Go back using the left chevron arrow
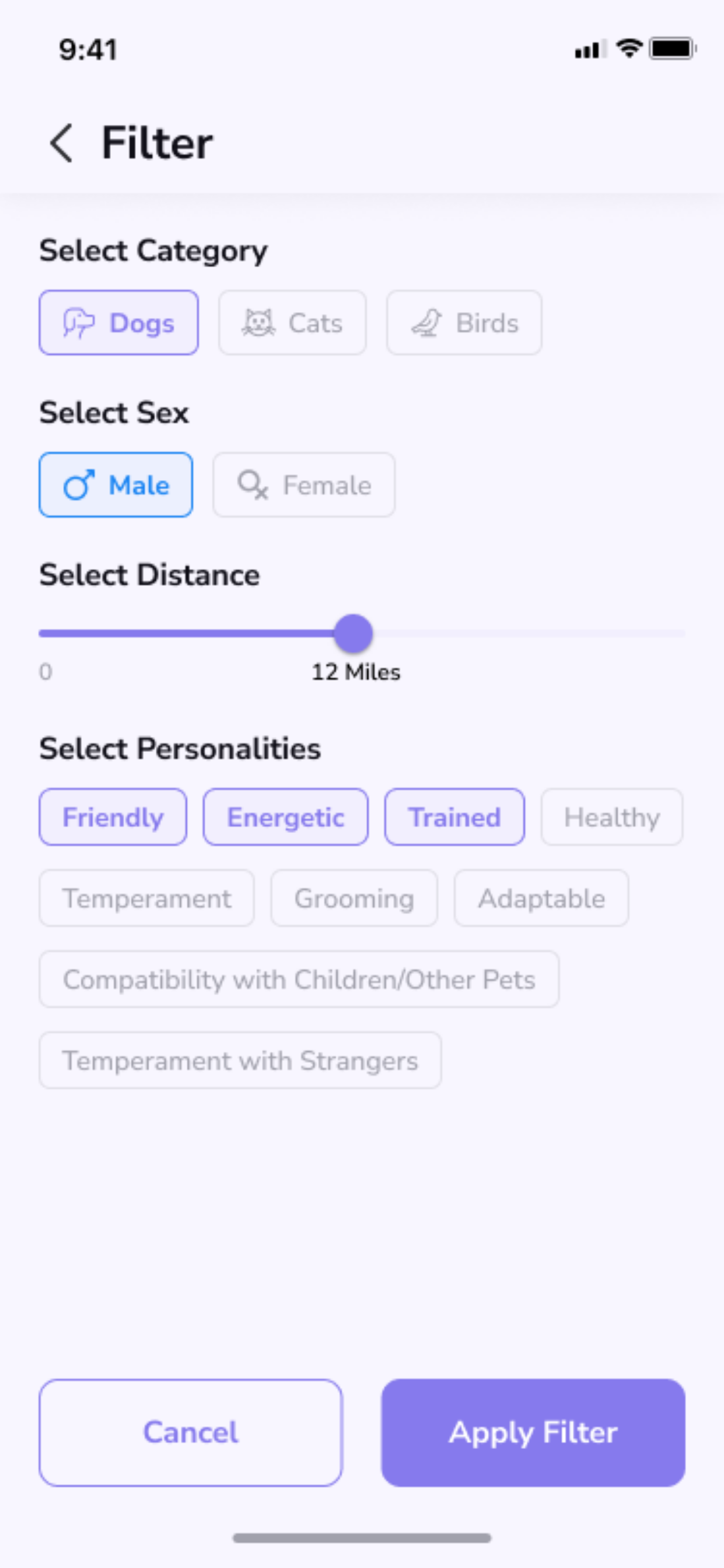724x1568 pixels. point(61,143)
